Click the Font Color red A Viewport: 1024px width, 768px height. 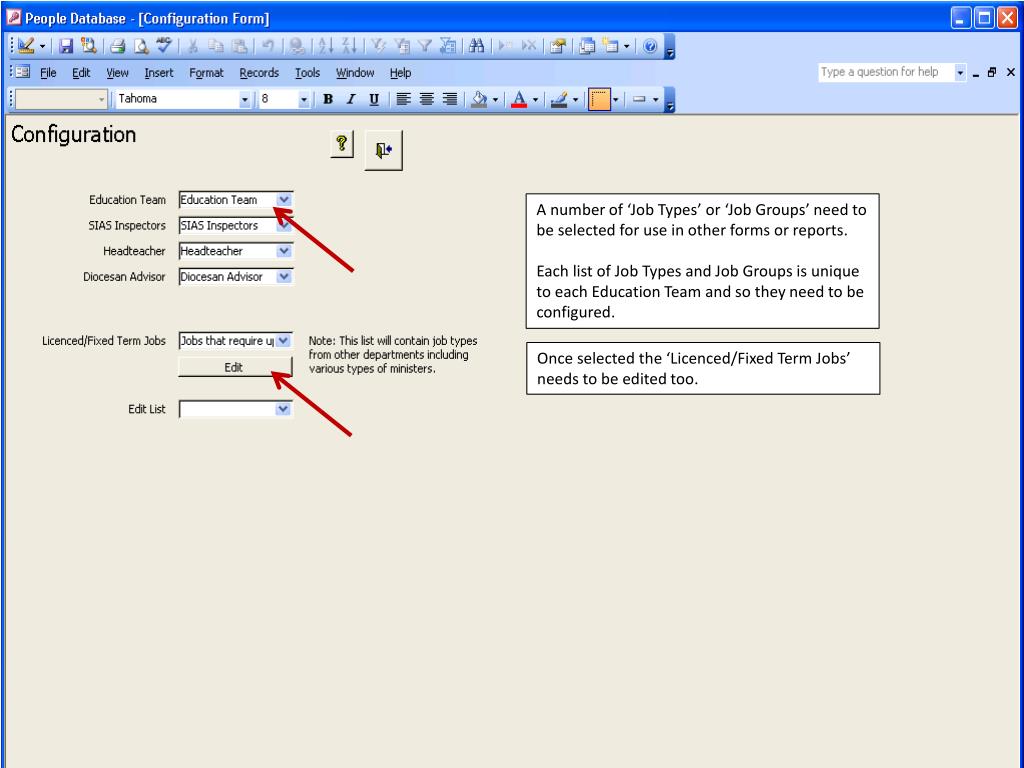(x=519, y=99)
